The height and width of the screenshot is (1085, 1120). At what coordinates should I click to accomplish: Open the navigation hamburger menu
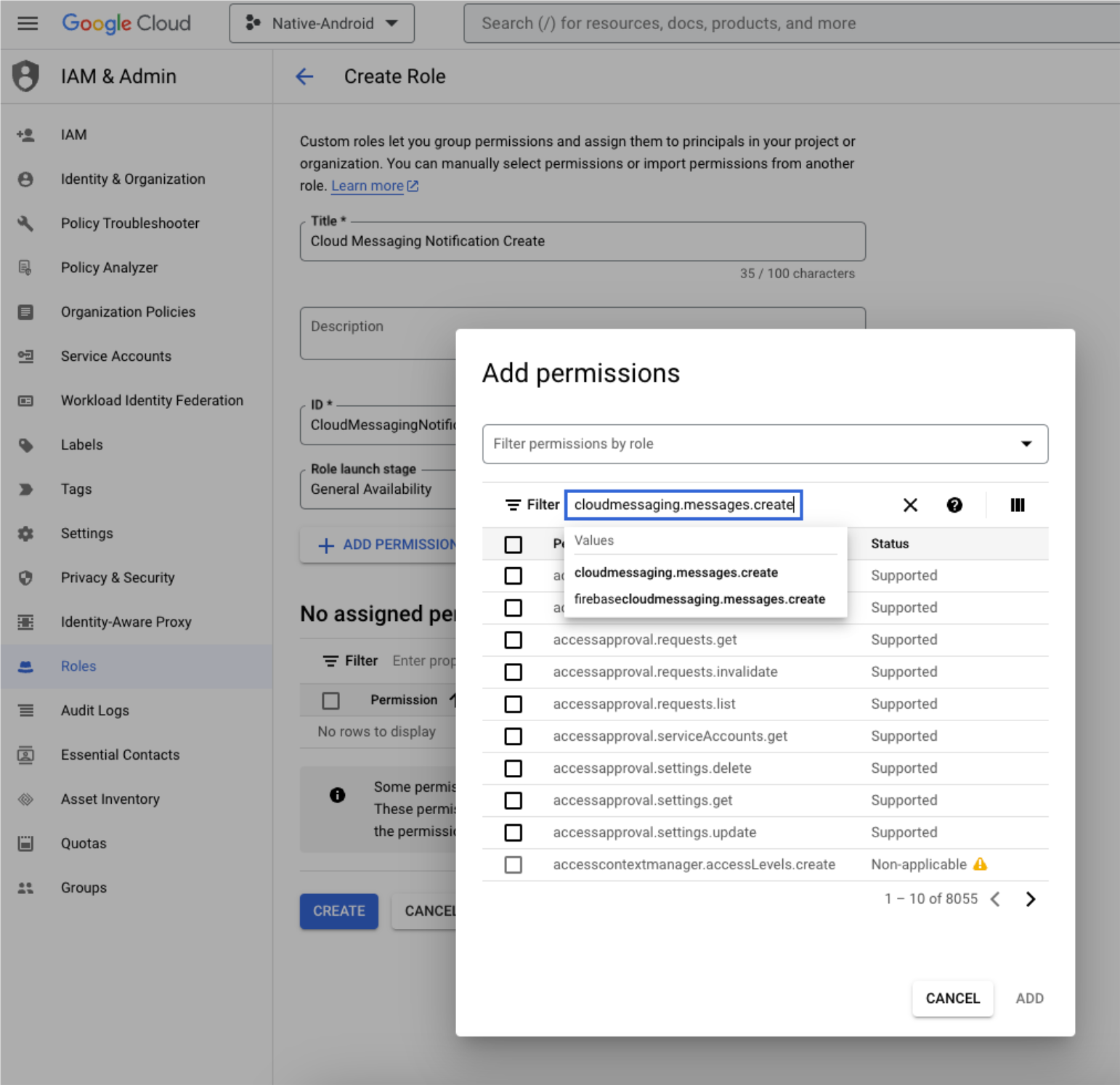coord(27,23)
